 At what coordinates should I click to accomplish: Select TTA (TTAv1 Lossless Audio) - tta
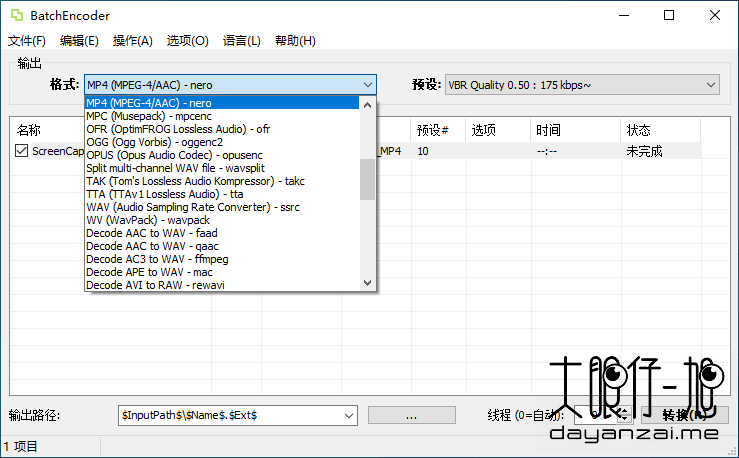[x=222, y=194]
